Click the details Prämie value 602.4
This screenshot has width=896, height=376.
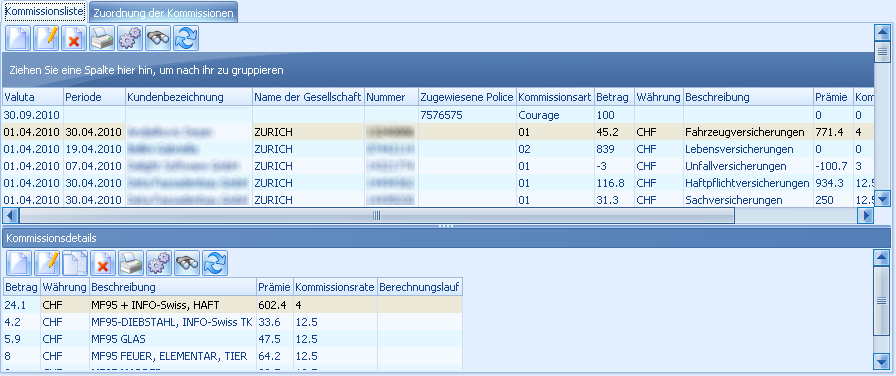tap(274, 305)
